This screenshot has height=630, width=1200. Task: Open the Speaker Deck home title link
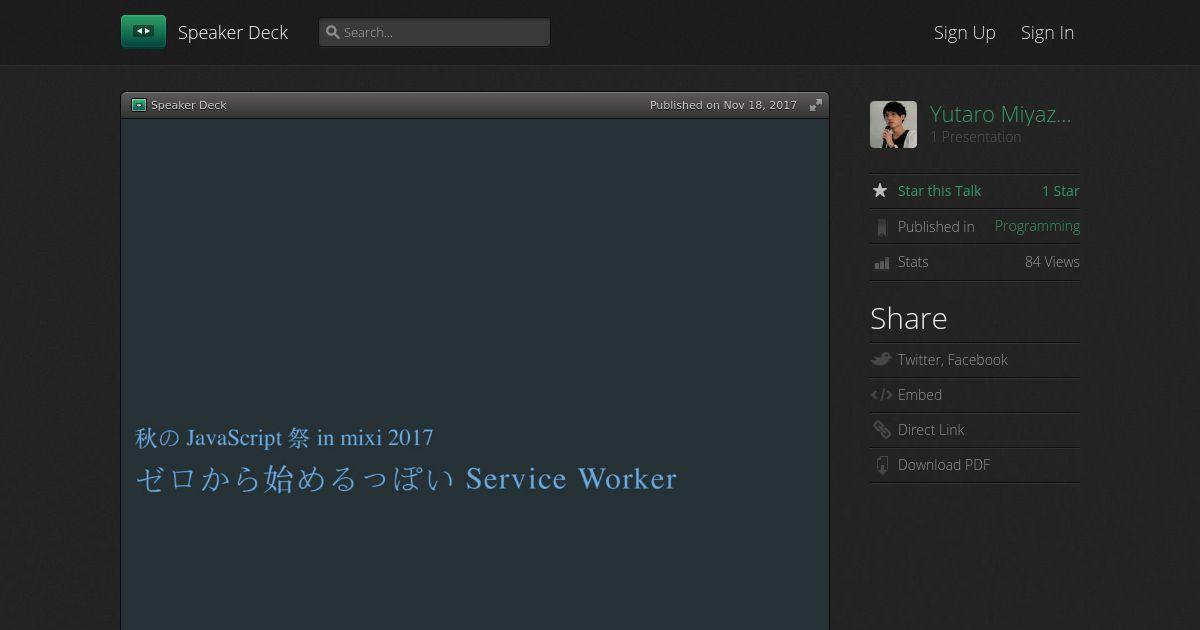[233, 32]
